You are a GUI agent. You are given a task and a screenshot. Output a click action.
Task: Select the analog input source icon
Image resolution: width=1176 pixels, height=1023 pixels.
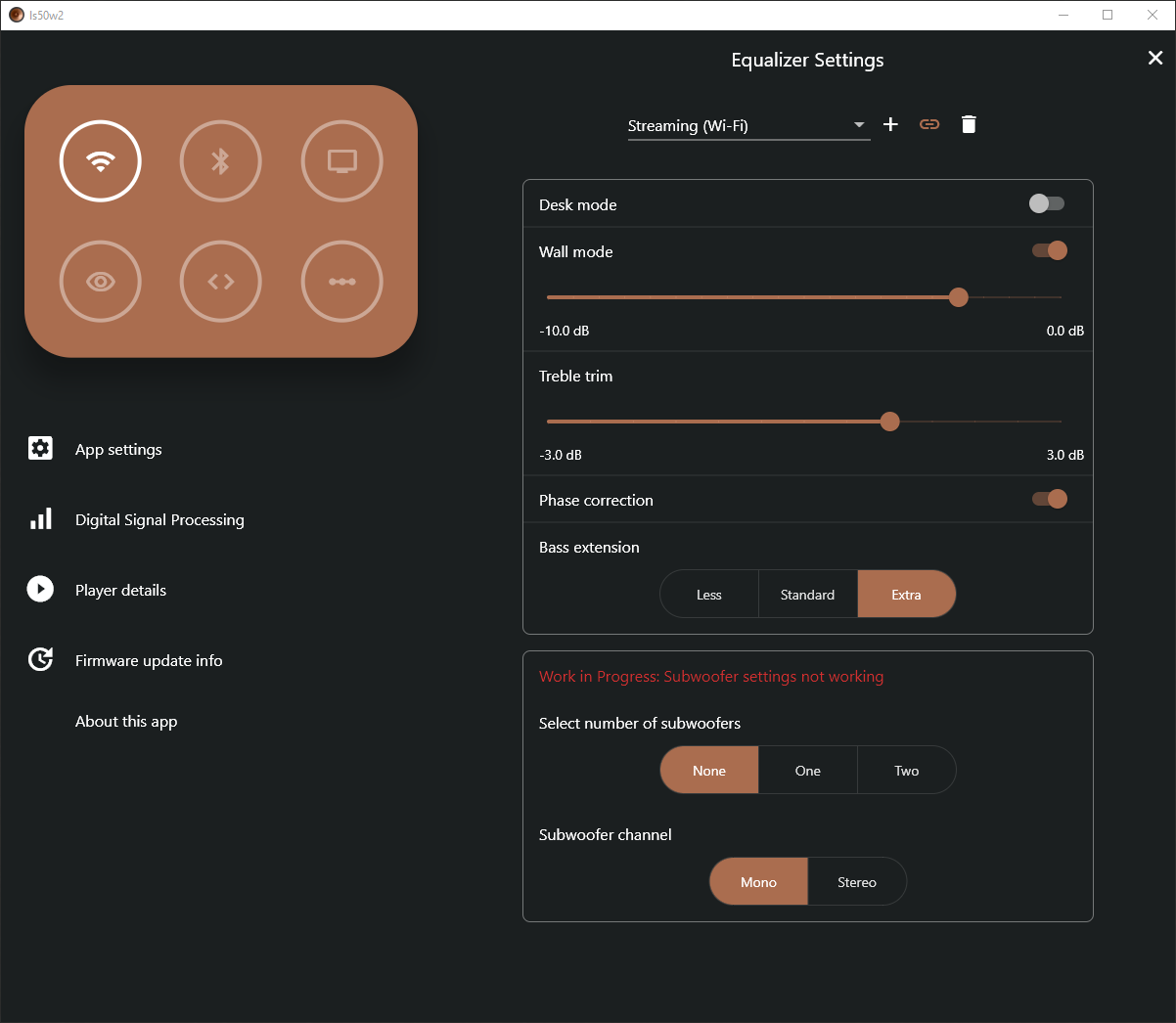(341, 281)
